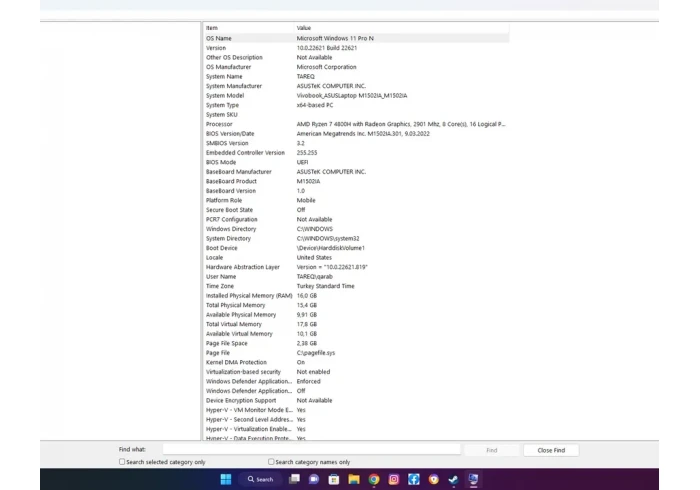Open Task View from the taskbar
This screenshot has width=700, height=490.
[294, 479]
